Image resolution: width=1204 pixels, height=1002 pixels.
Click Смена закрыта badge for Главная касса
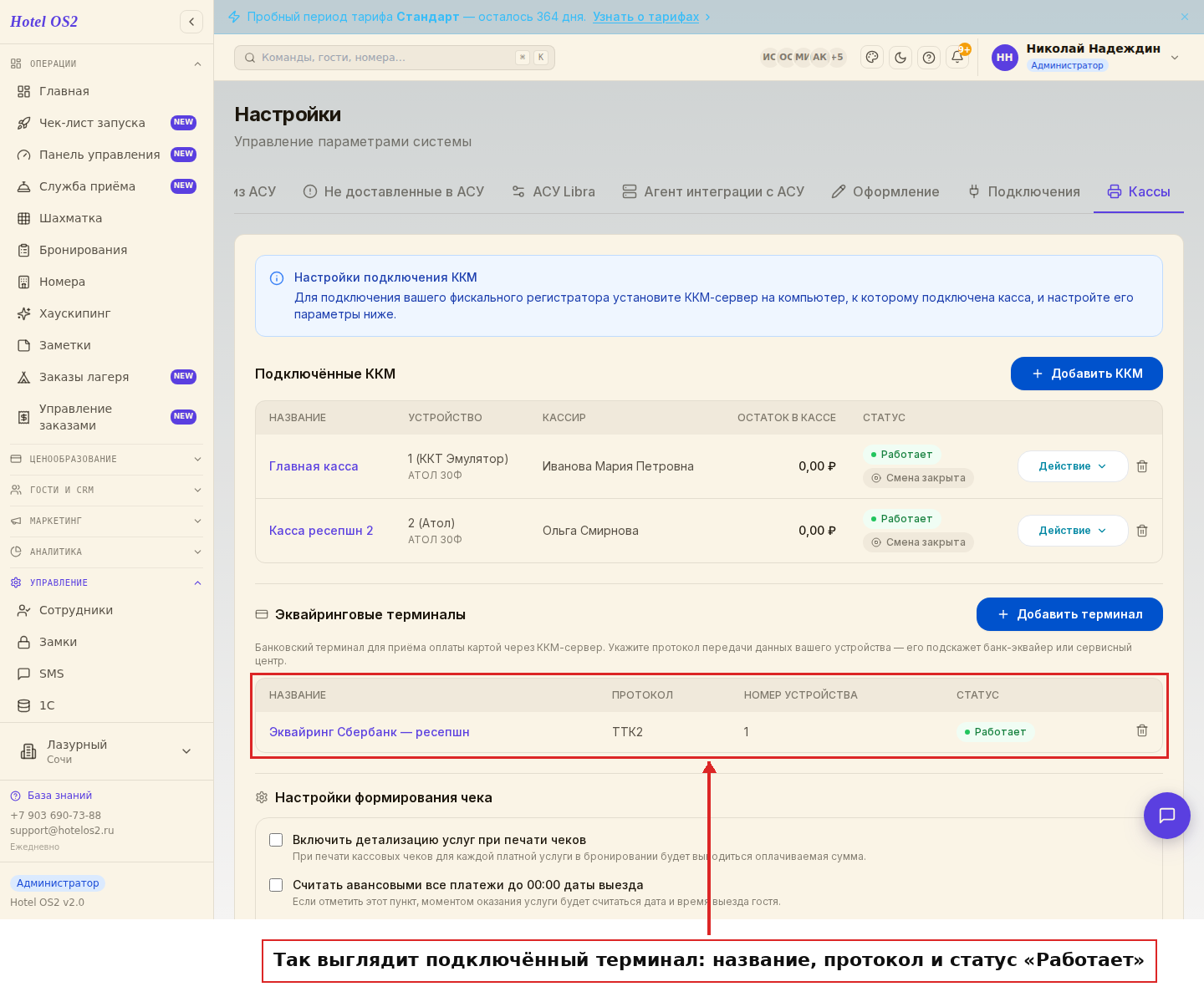pyautogui.click(x=918, y=478)
